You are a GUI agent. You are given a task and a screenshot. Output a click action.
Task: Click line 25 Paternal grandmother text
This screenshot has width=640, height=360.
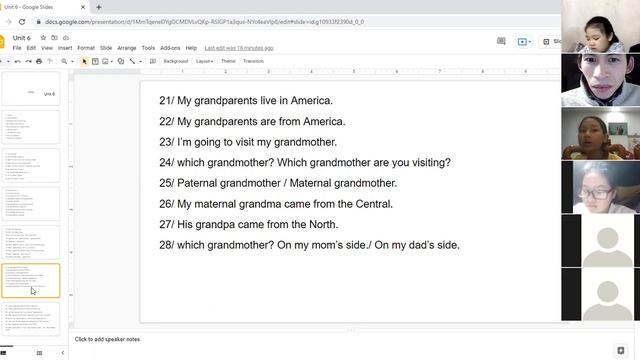(278, 183)
